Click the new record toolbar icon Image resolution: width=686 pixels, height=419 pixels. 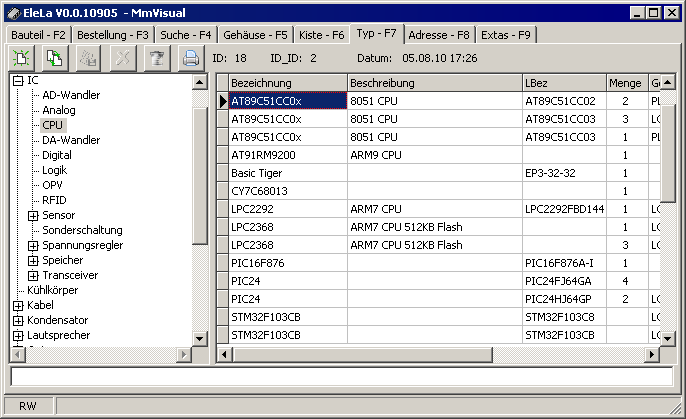click(21, 58)
